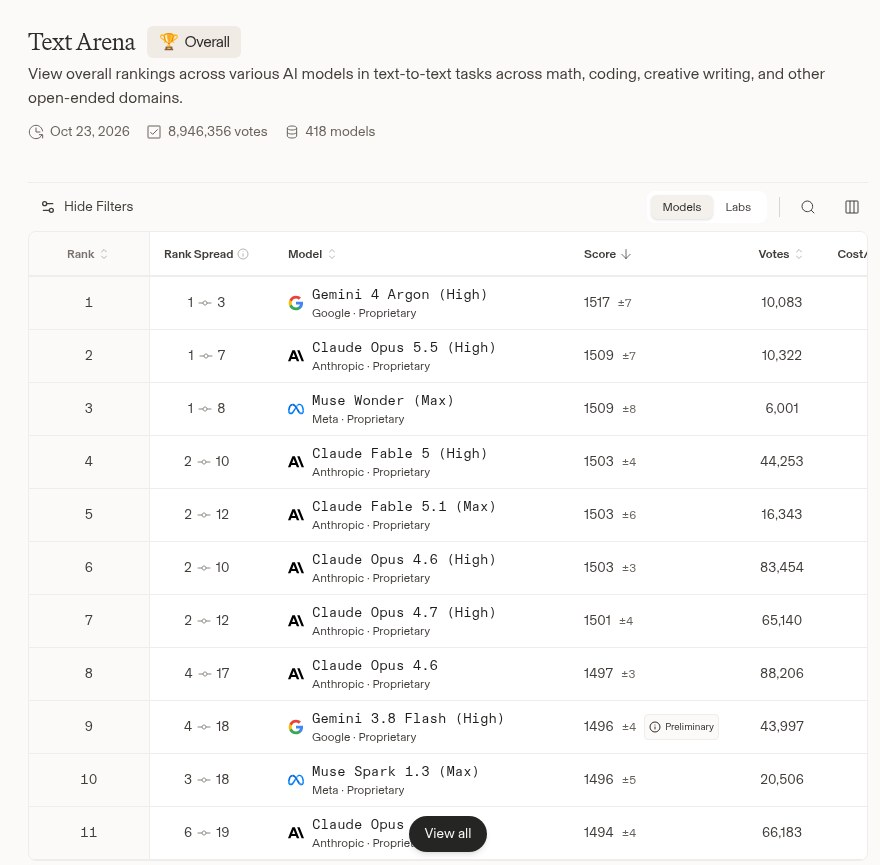Click Rank Spread info icon
880x865 pixels.
pos(243,254)
